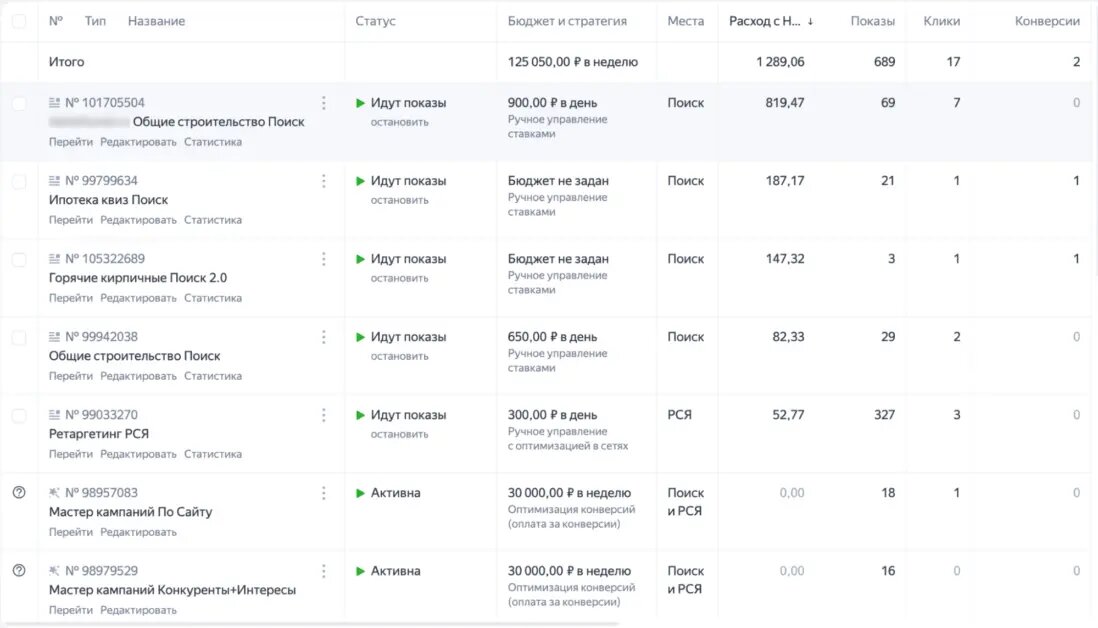Open three-dot menu for campaign 101705504
The width and height of the screenshot is (1098, 628).
[323, 103]
